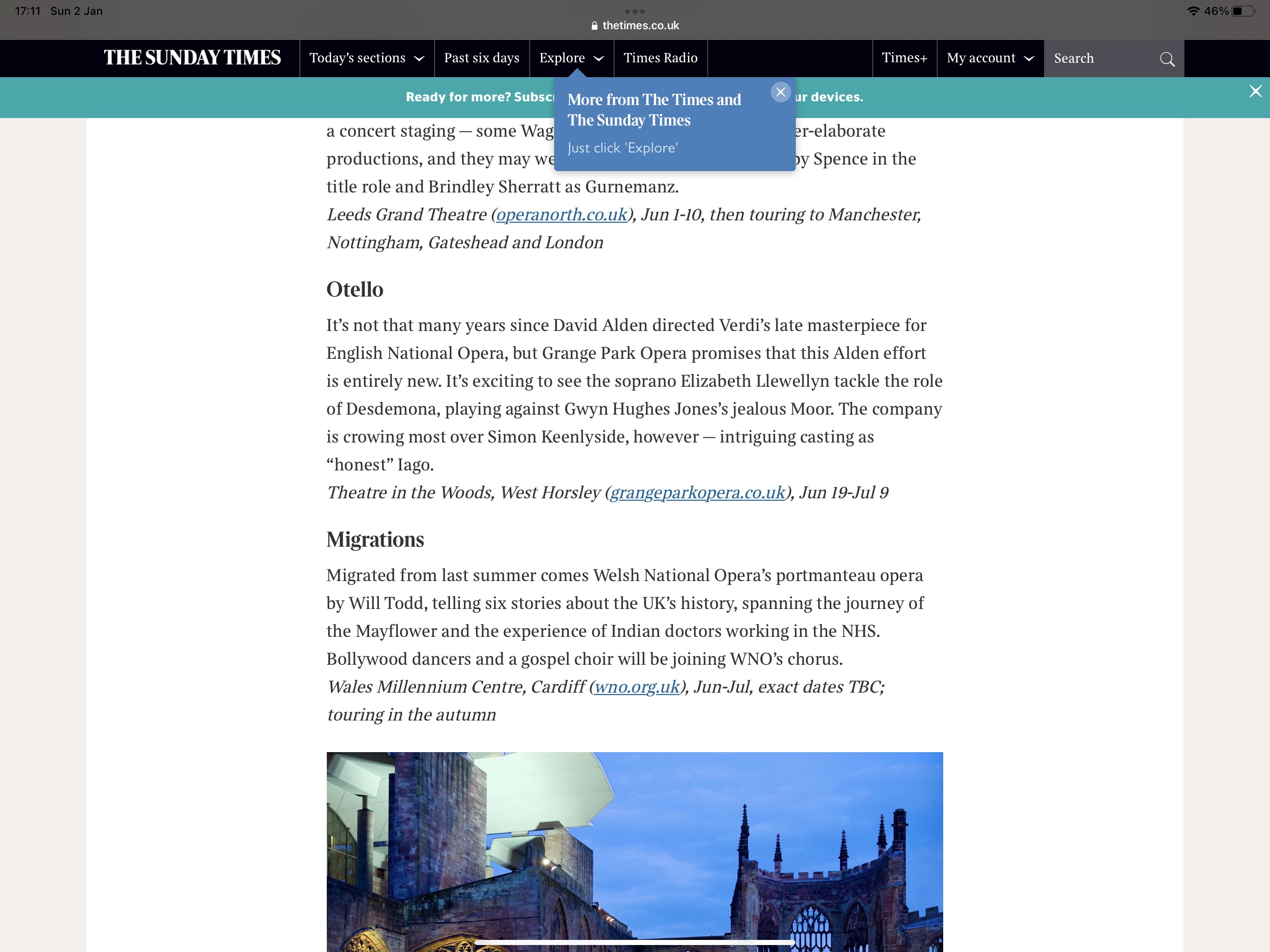Tap the battery indicator icon
The width and height of the screenshot is (1270, 952).
point(1243,11)
